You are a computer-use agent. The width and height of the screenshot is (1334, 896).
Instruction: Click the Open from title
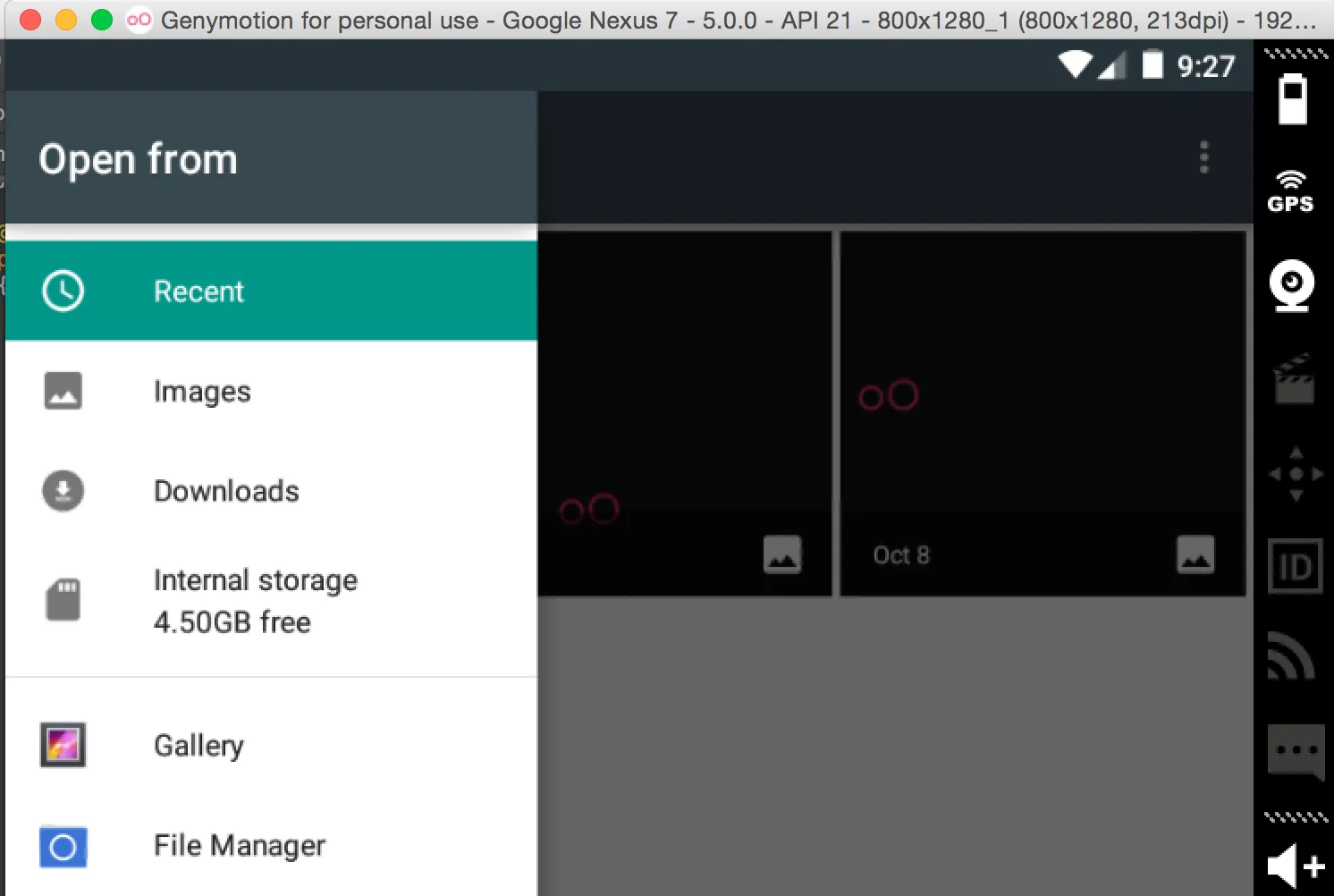[x=139, y=160]
